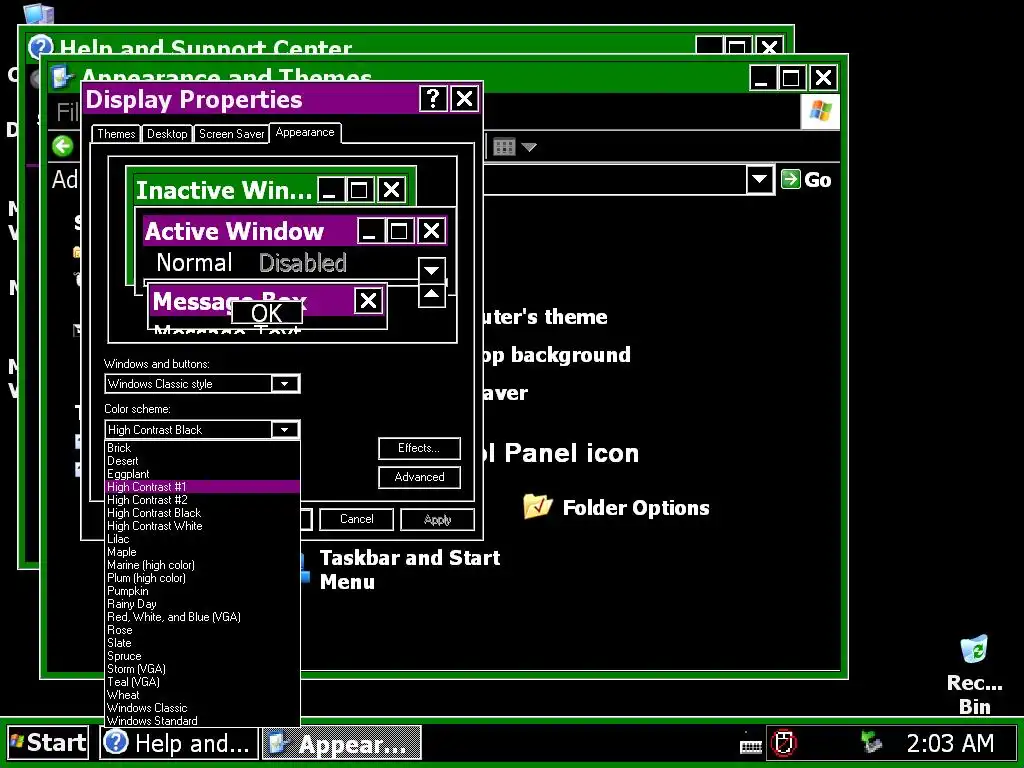The width and height of the screenshot is (1024, 768).
Task: Open Folder Options icon
Action: pyautogui.click(x=537, y=507)
